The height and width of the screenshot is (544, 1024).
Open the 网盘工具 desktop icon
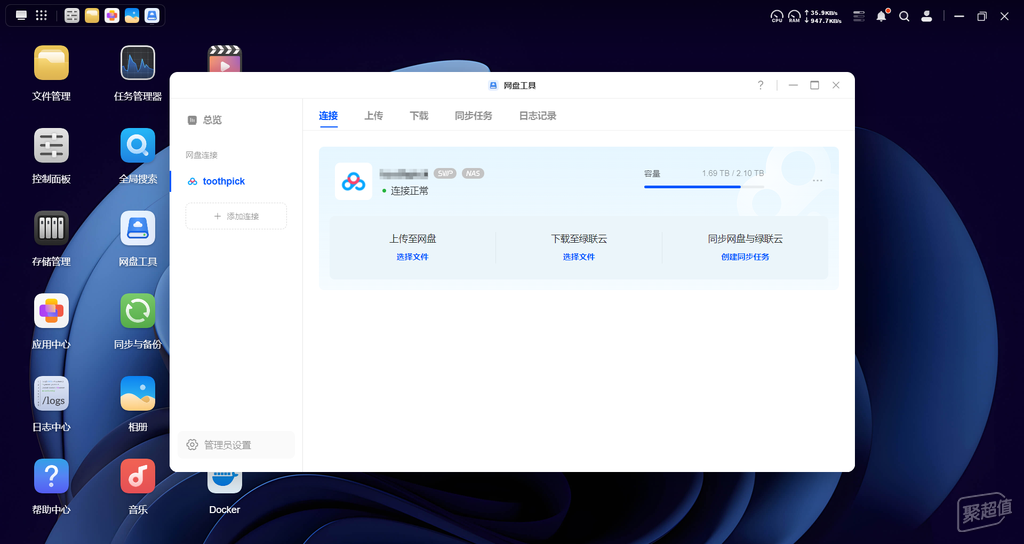coord(138,229)
